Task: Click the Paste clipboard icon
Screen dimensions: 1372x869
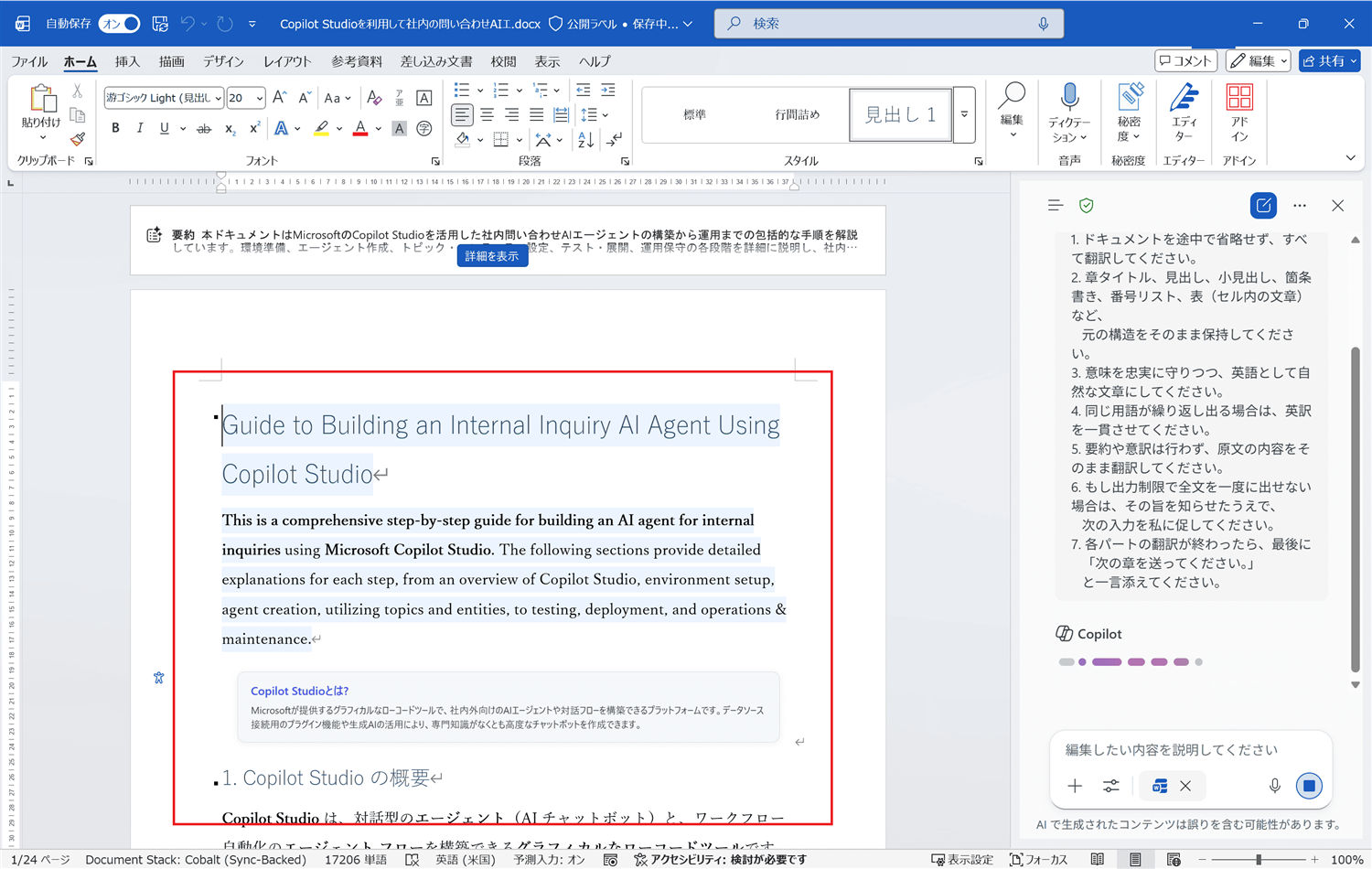Action: (41, 98)
